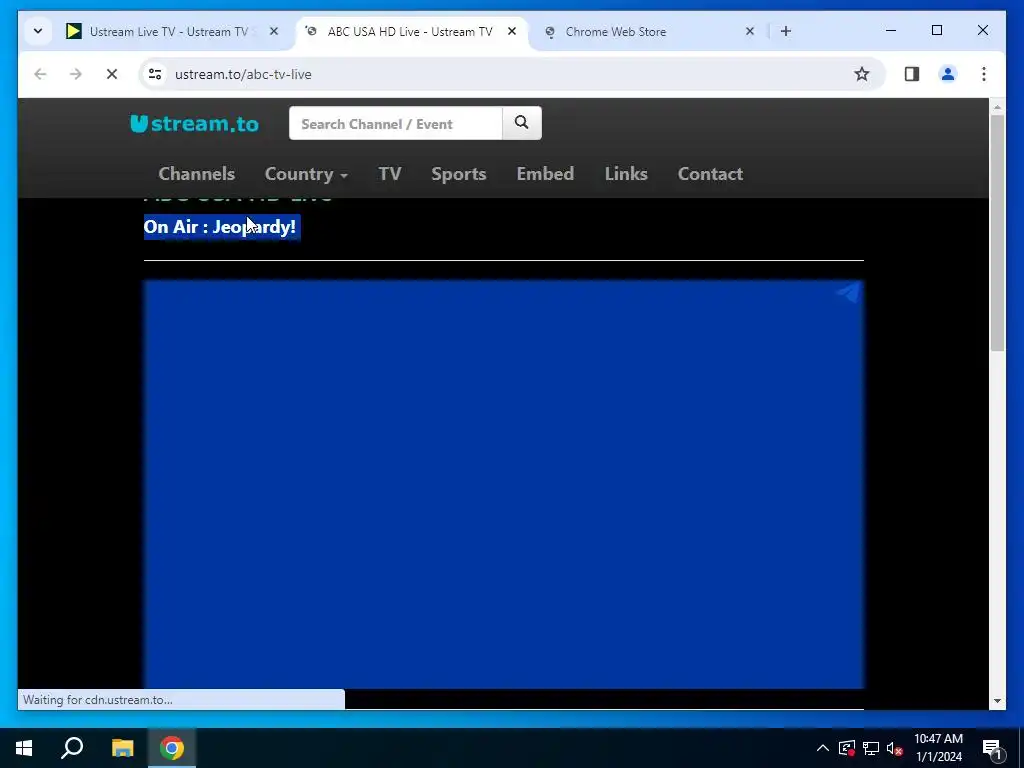Click Chrome icon in the taskbar
The height and width of the screenshot is (768, 1024).
point(172,748)
